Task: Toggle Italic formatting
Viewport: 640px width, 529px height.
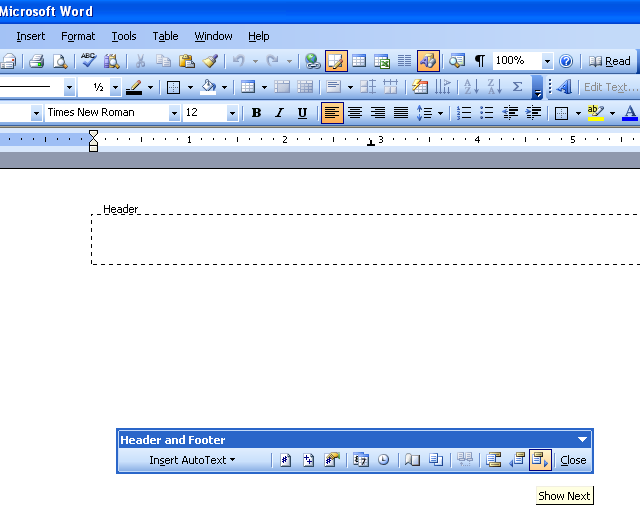Action: click(x=279, y=113)
